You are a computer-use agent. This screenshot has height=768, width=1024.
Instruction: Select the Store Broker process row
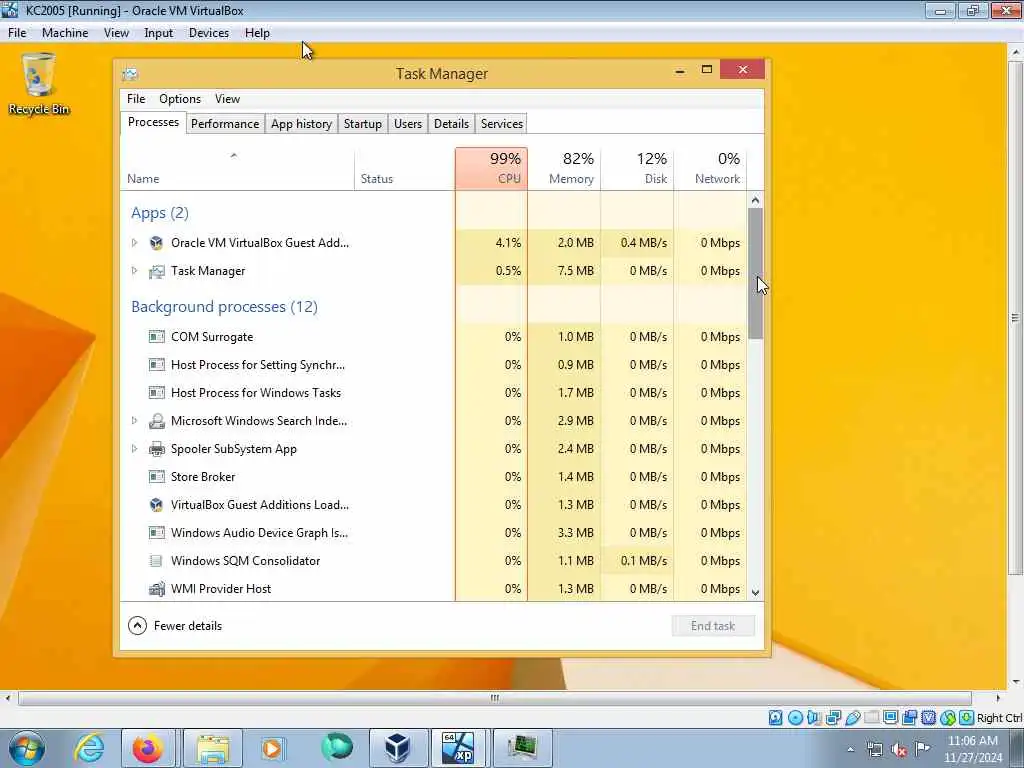tap(434, 477)
